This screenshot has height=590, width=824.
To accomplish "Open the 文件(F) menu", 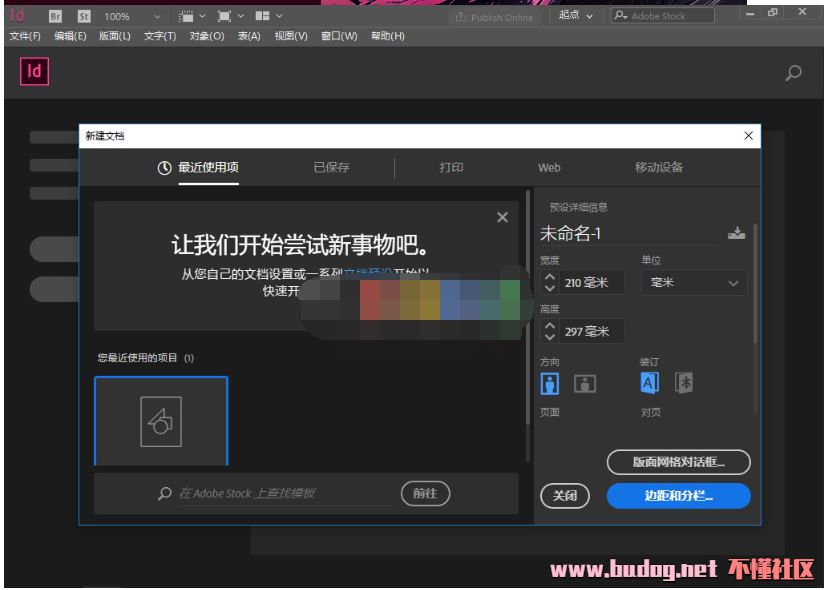I will coord(25,36).
